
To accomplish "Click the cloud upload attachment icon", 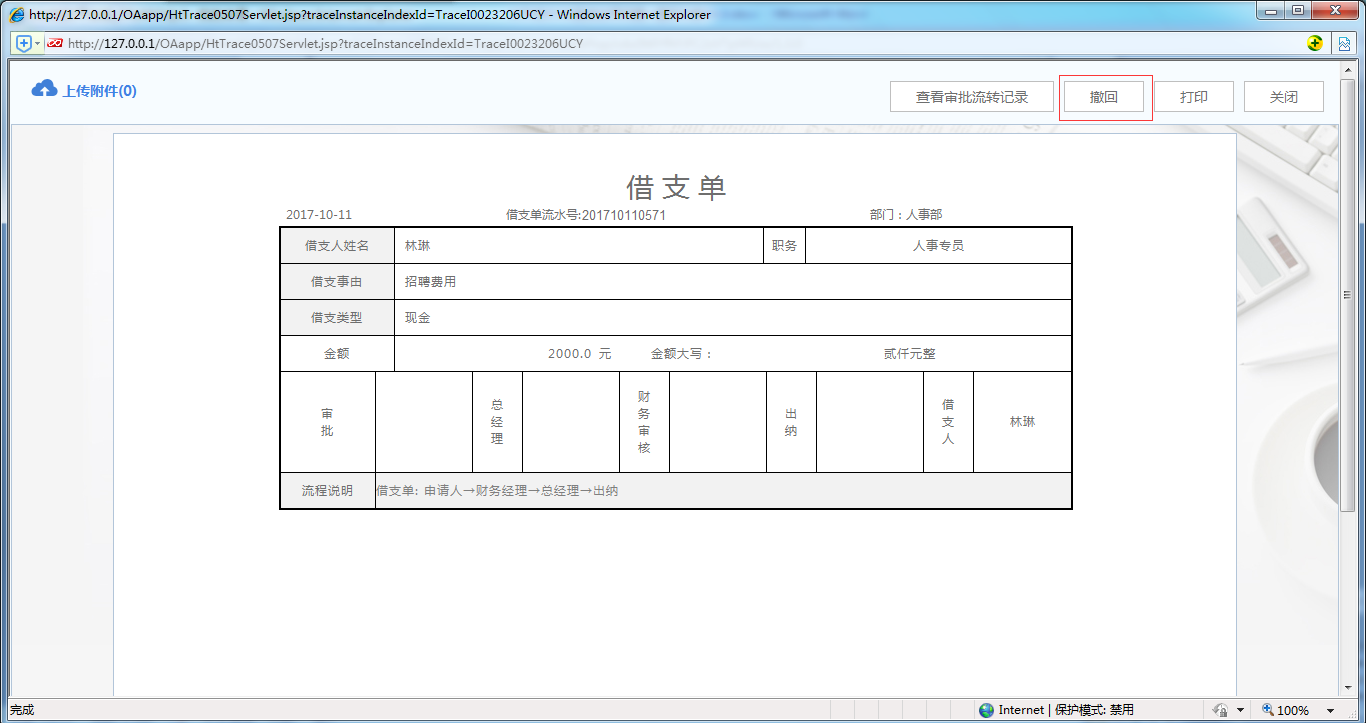I will click(43, 89).
